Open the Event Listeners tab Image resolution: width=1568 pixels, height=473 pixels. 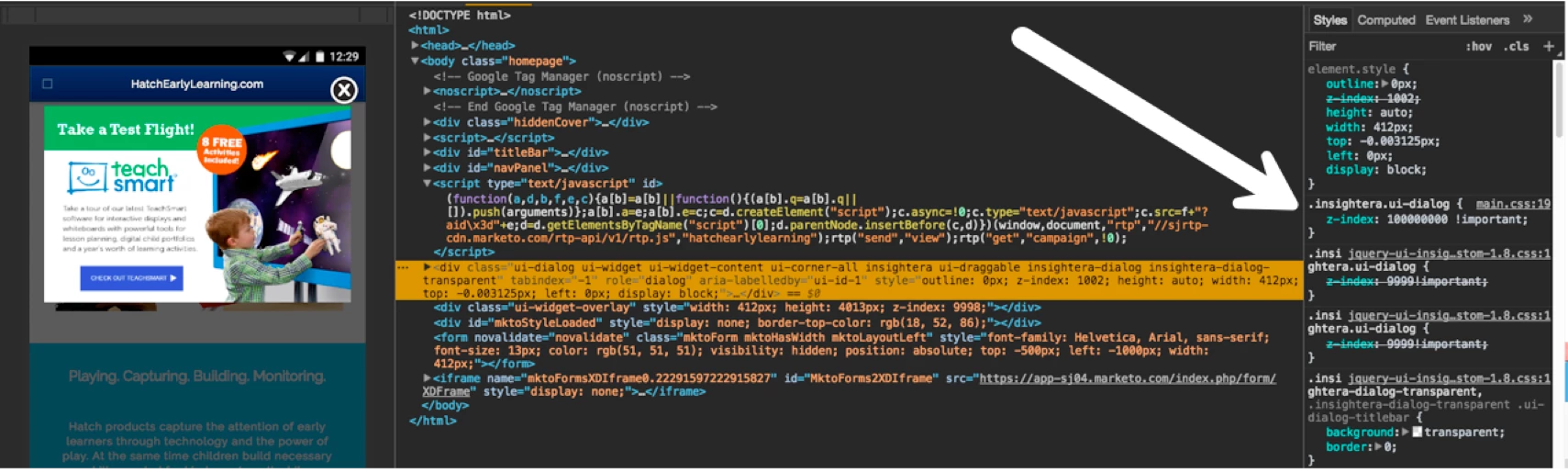pos(1467,19)
